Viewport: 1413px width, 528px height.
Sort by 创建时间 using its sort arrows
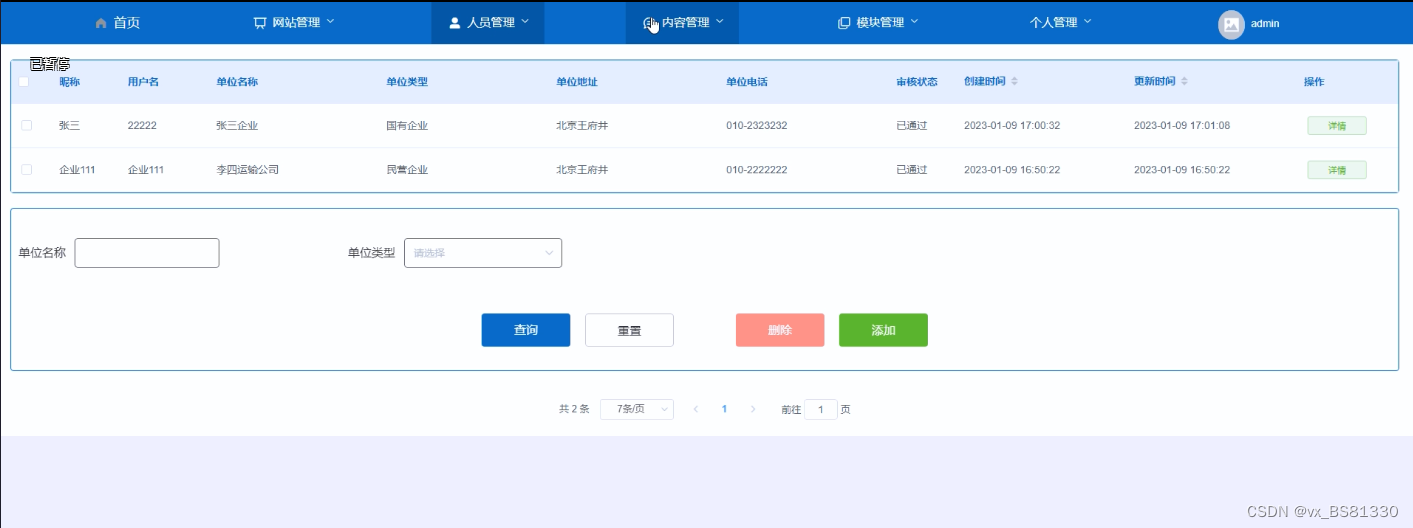(x=1014, y=81)
